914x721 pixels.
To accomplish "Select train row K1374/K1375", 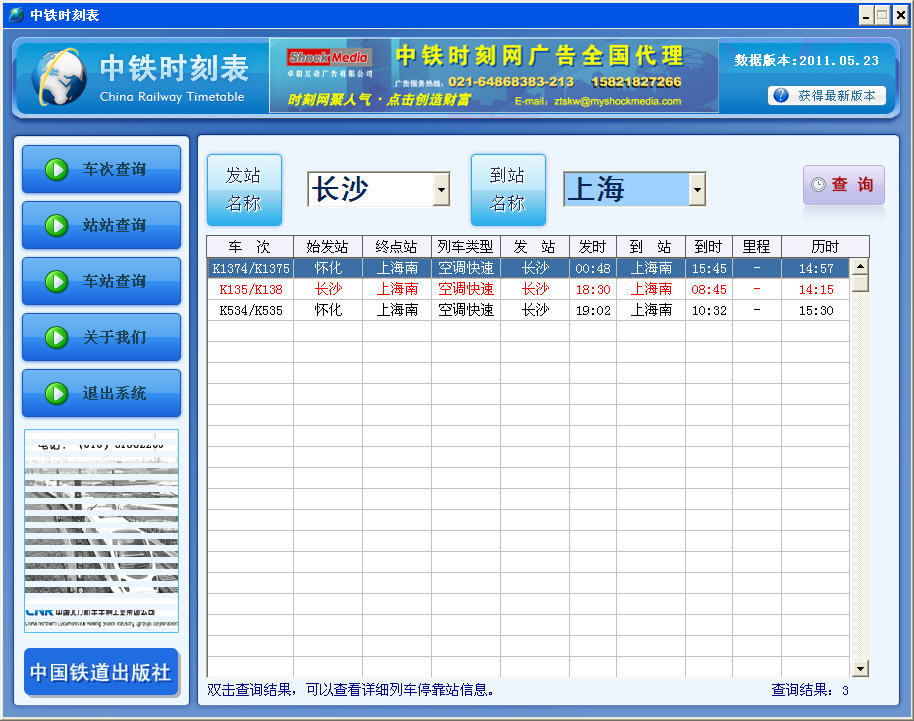I will [x=528, y=268].
